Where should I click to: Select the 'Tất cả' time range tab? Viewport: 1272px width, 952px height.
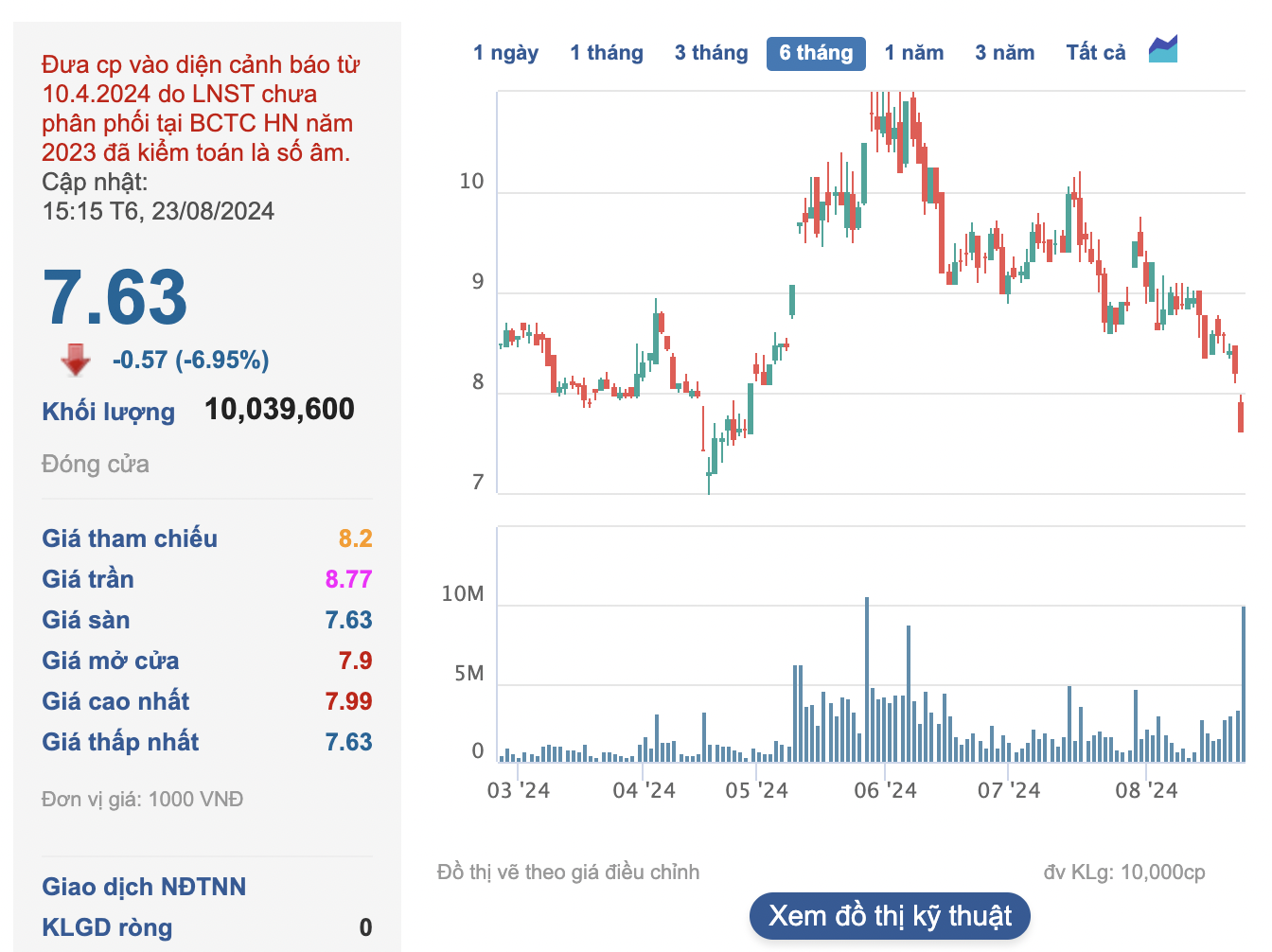pos(1096,53)
